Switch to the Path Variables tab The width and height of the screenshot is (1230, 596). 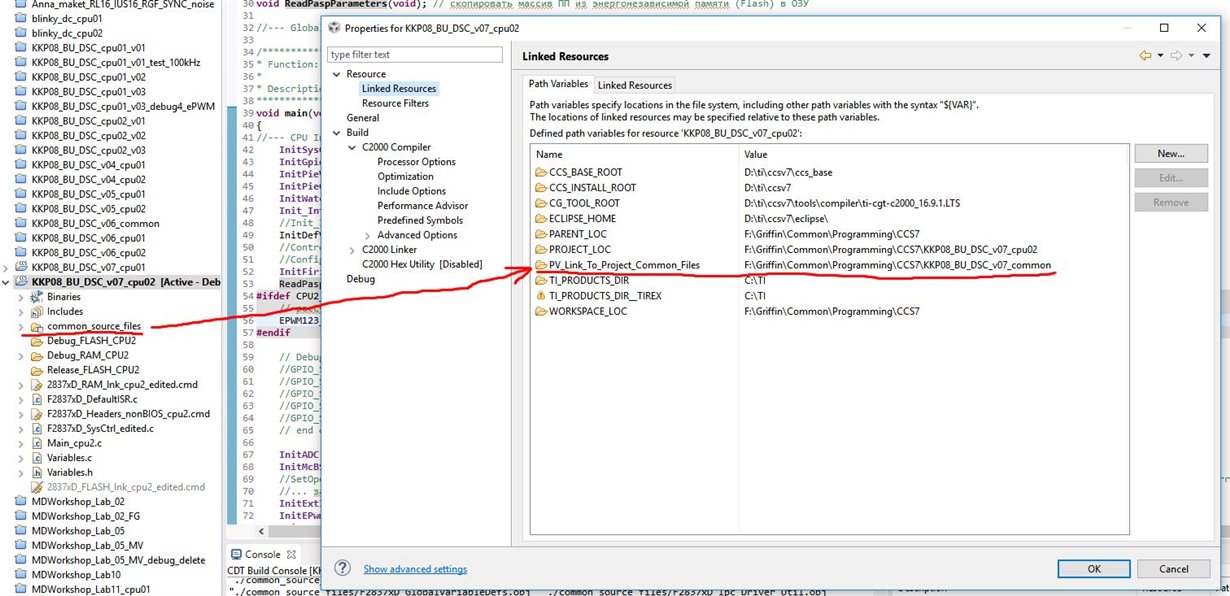(558, 84)
